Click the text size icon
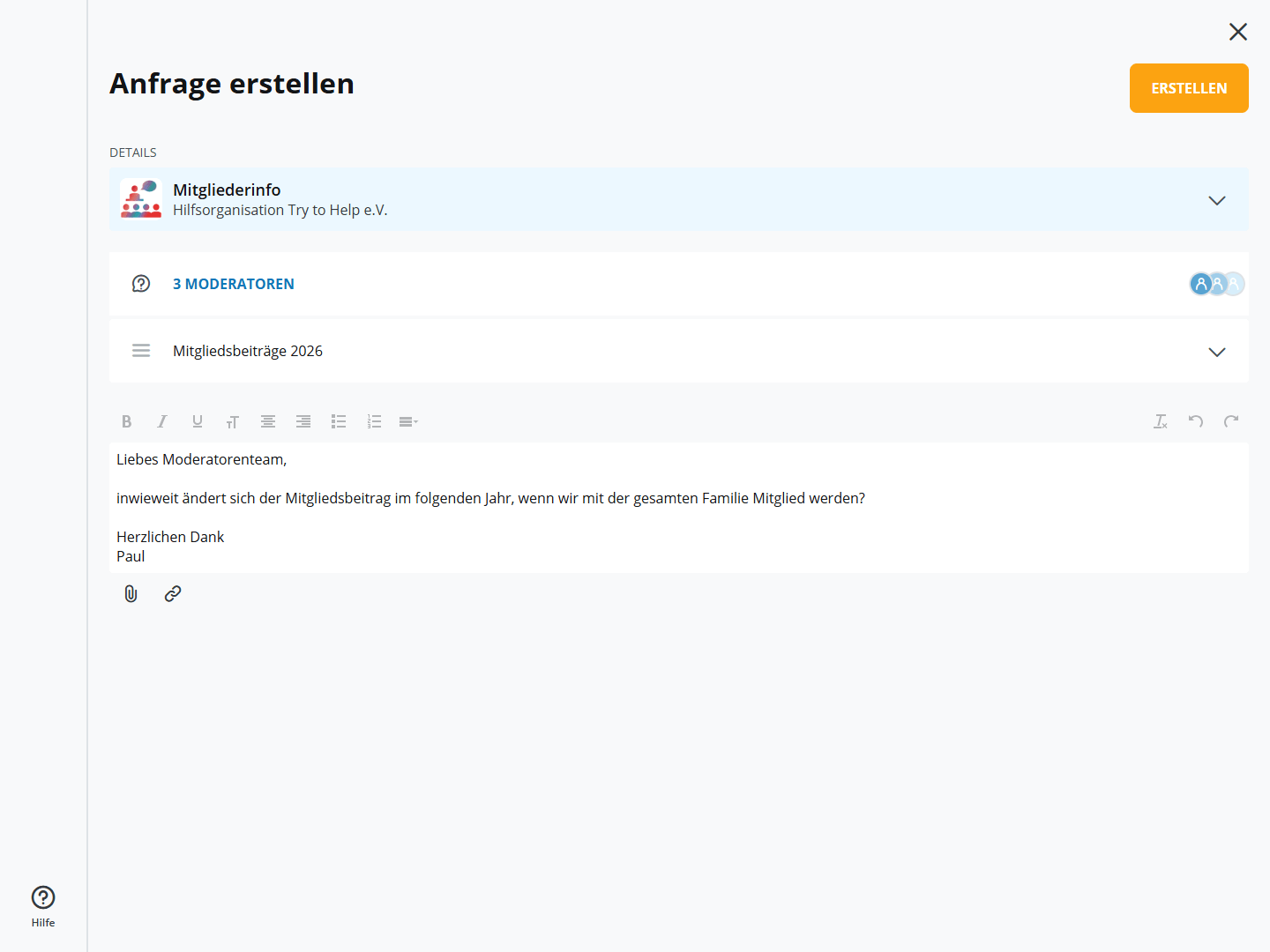This screenshot has height=952, width=1270. (x=233, y=422)
